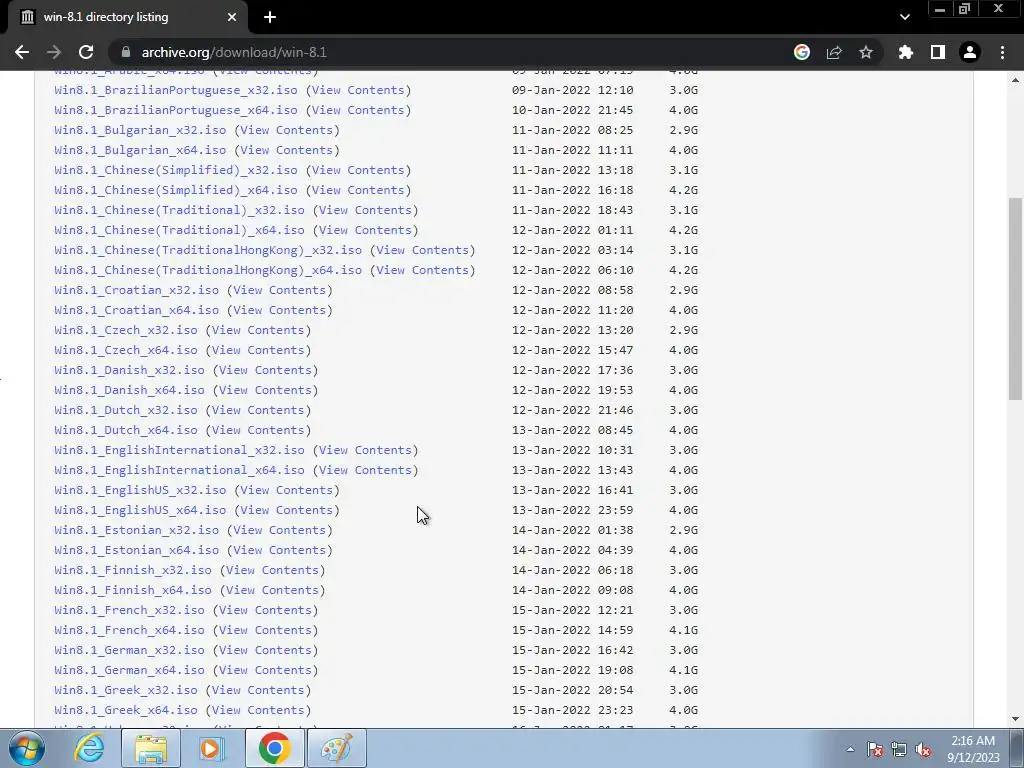The image size is (1024, 768).
Task: Download Win8.1_French_x64.iso
Action: coord(129,630)
